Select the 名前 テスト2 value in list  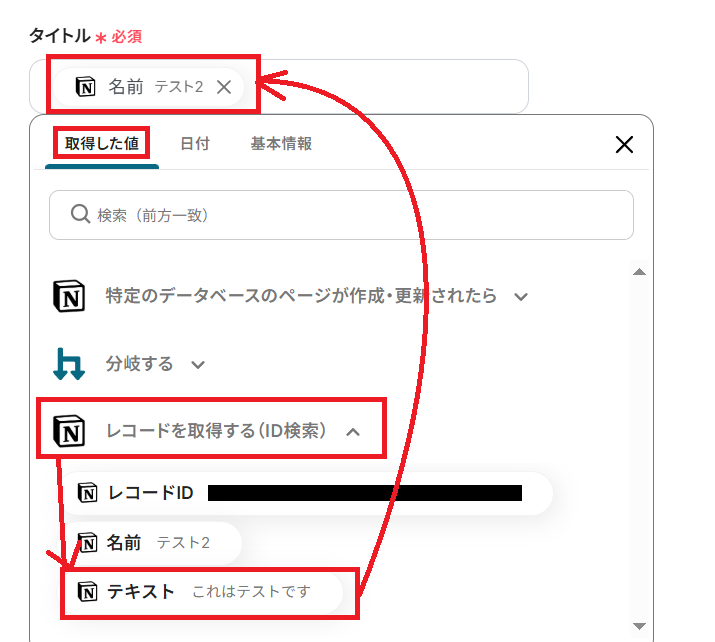(150, 543)
